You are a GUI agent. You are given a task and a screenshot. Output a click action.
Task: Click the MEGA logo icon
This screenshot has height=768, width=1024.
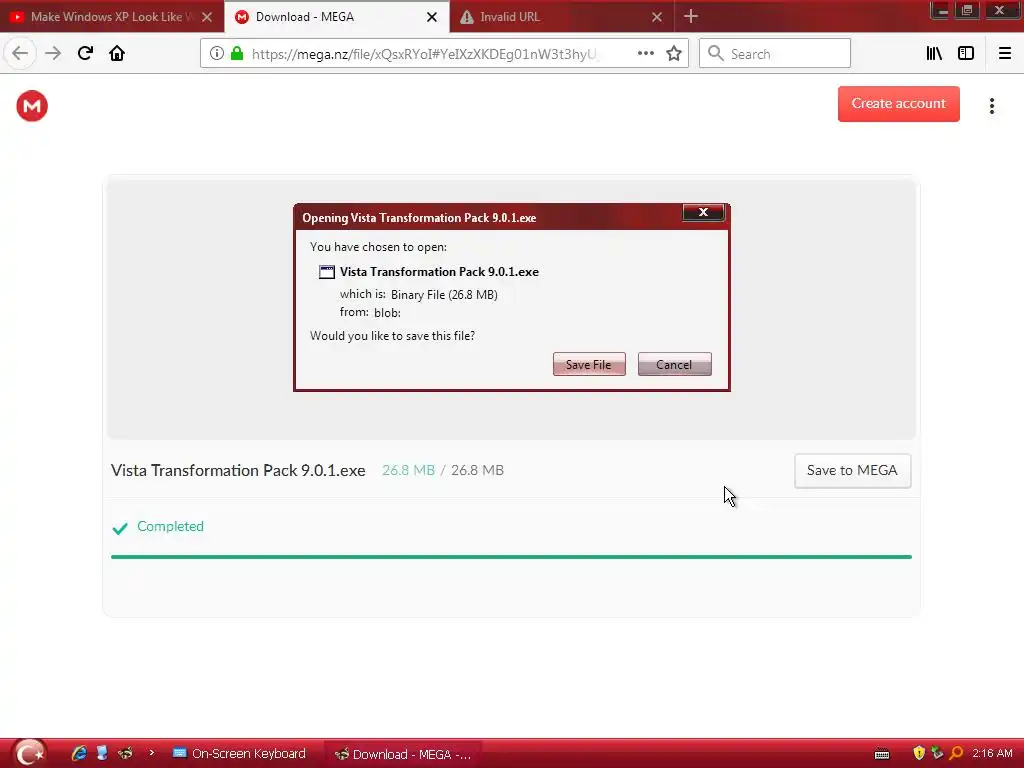click(32, 106)
